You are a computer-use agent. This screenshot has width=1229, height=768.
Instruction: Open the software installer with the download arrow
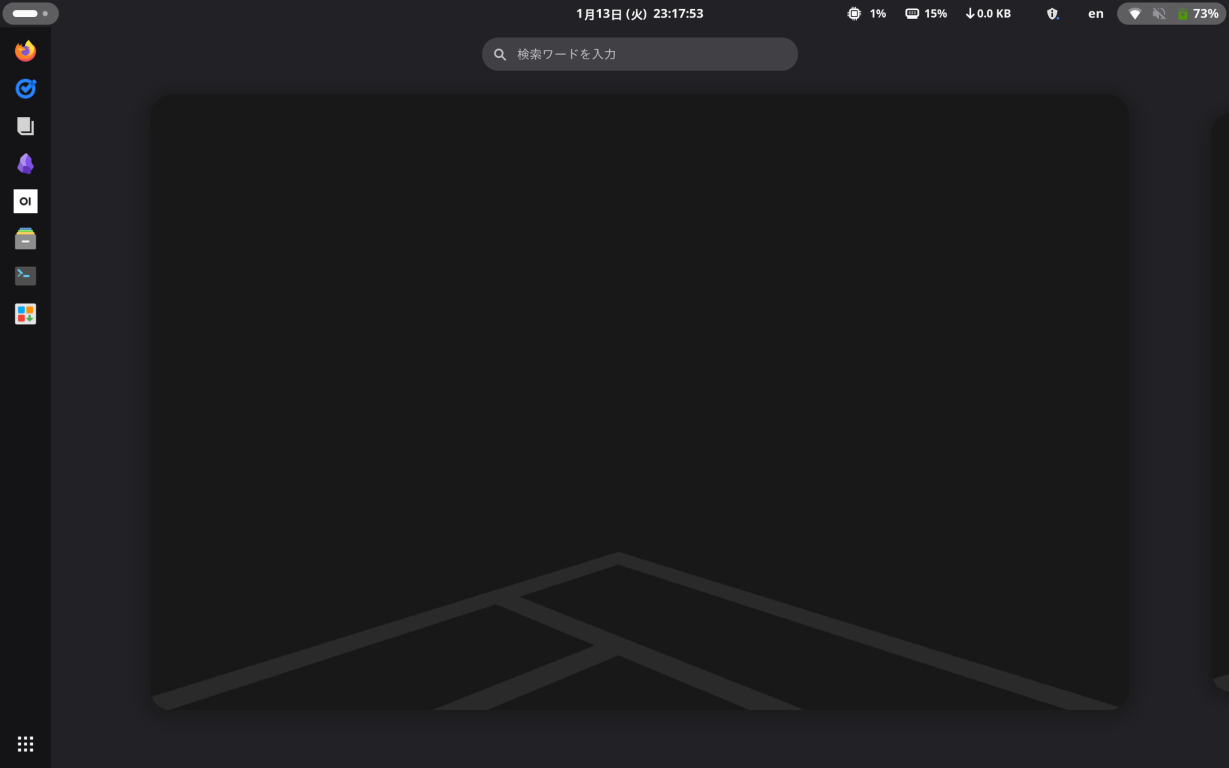pyautogui.click(x=25, y=313)
